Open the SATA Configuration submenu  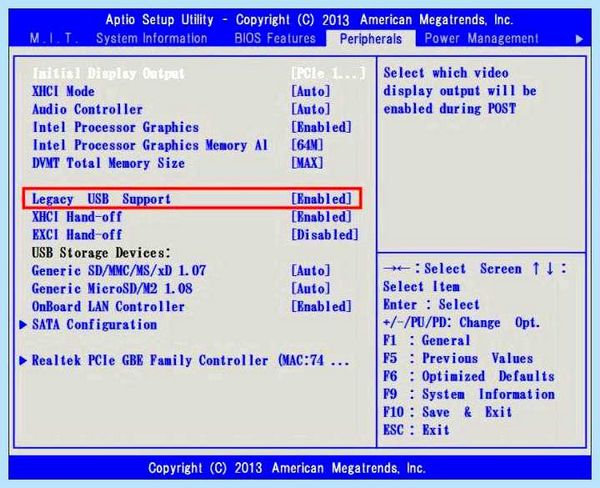coord(95,325)
